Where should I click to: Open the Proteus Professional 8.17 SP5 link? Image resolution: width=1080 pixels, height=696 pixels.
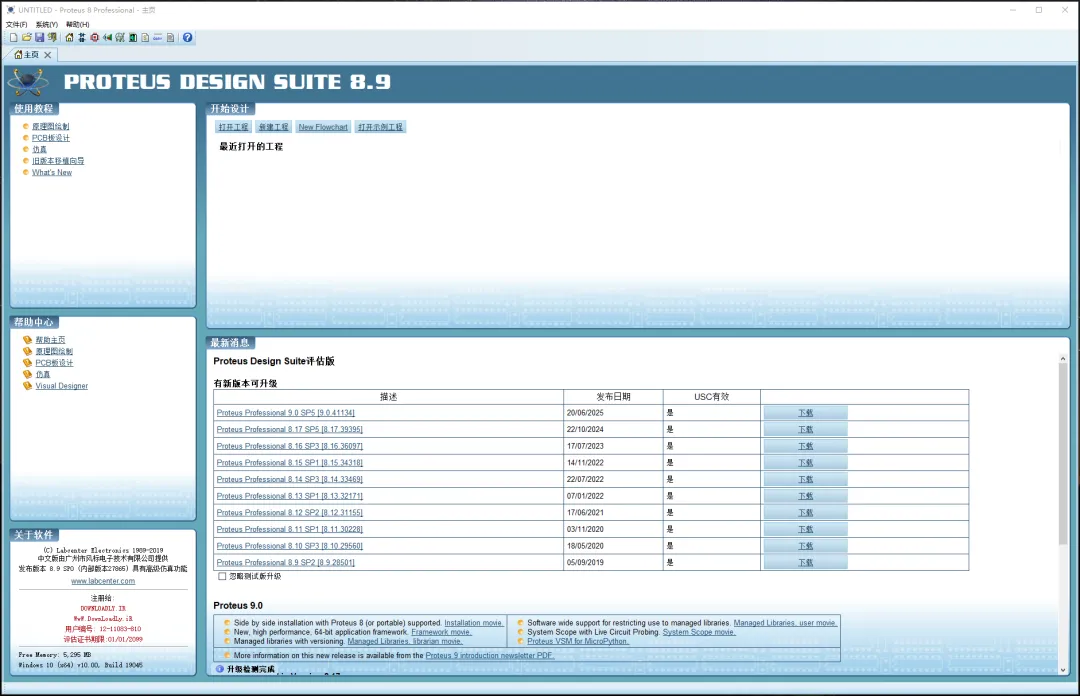289,429
